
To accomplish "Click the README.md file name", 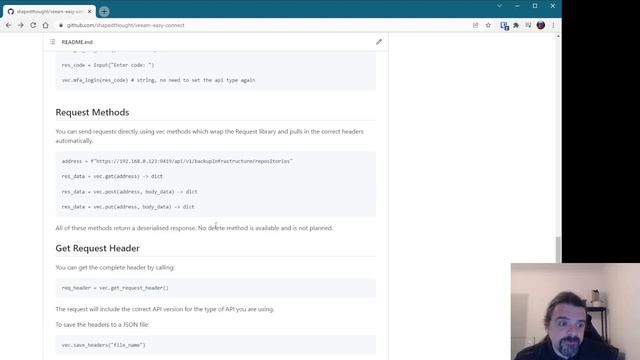I will [x=77, y=42].
